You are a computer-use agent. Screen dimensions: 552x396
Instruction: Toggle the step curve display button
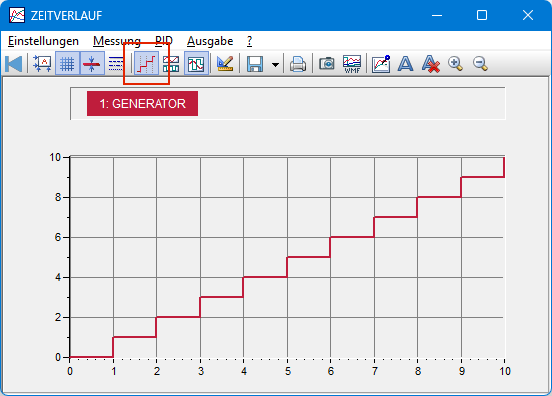pos(146,64)
